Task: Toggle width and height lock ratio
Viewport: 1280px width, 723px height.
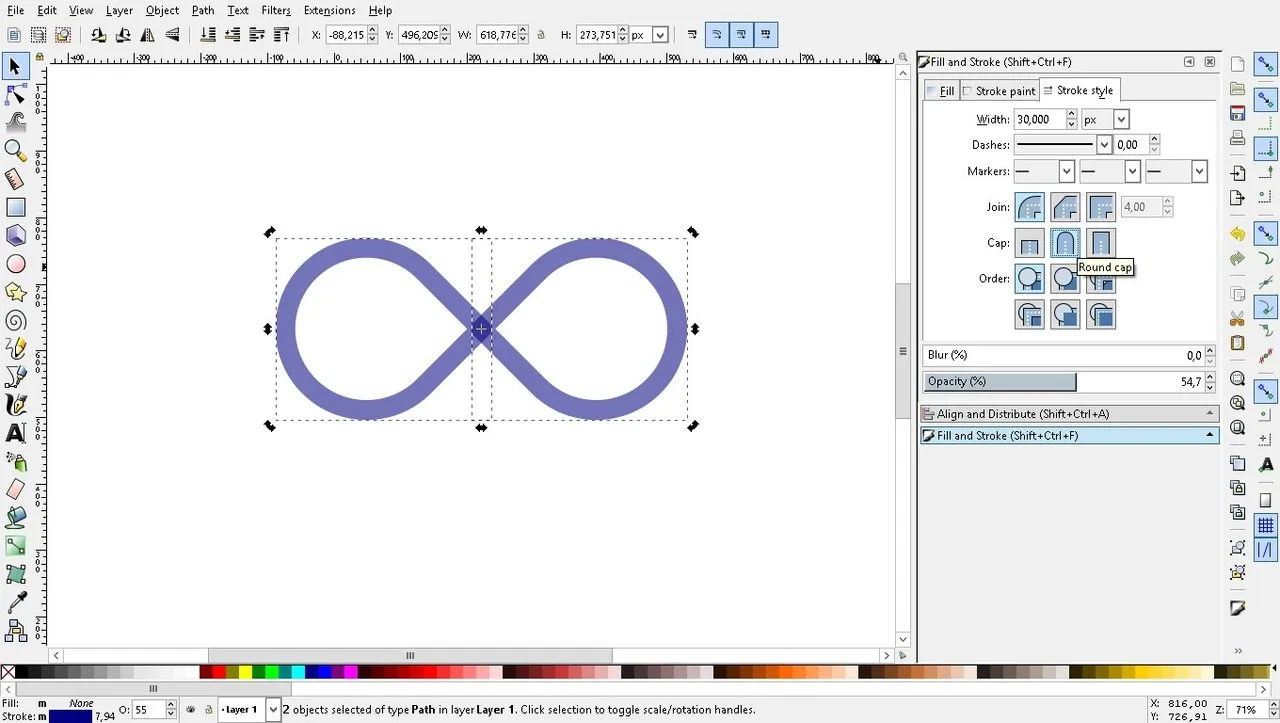Action: click(x=541, y=35)
